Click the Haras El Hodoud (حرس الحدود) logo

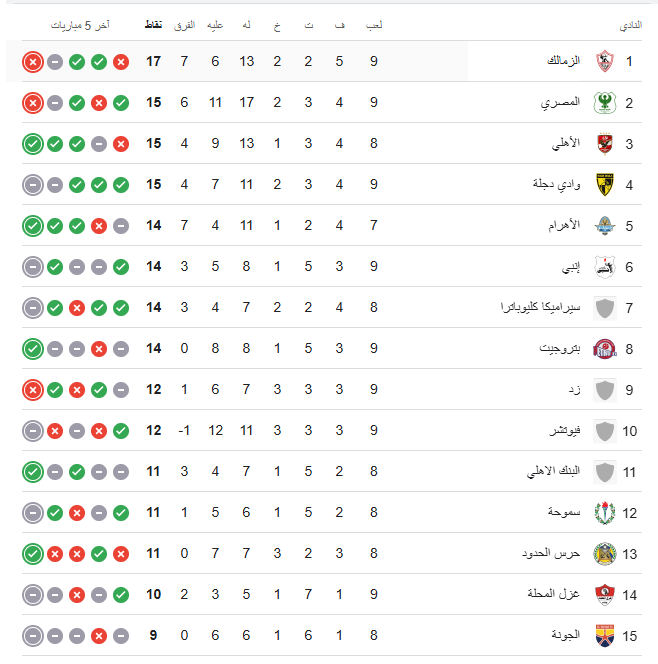604,553
